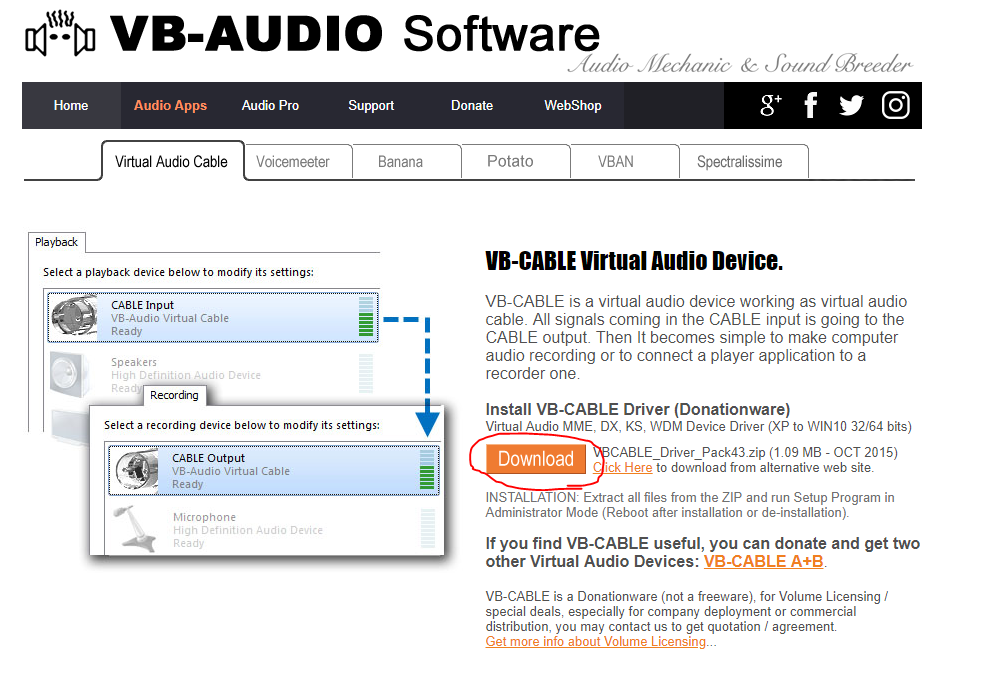Screen dimensions: 1000x685
Task: Open the Google Plus social icon
Action: pyautogui.click(x=770, y=105)
